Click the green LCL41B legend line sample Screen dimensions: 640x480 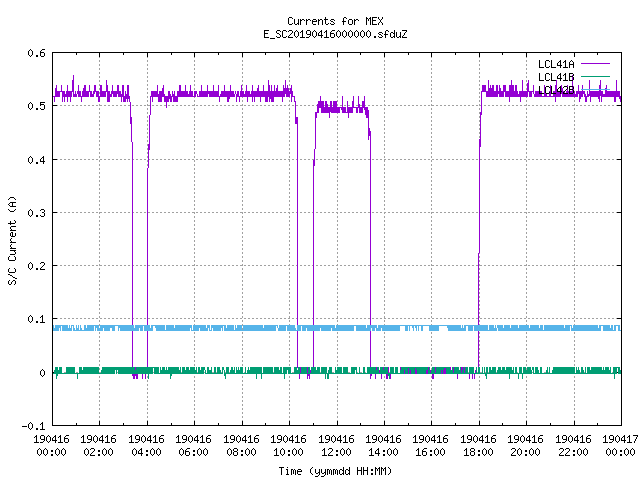tap(595, 76)
